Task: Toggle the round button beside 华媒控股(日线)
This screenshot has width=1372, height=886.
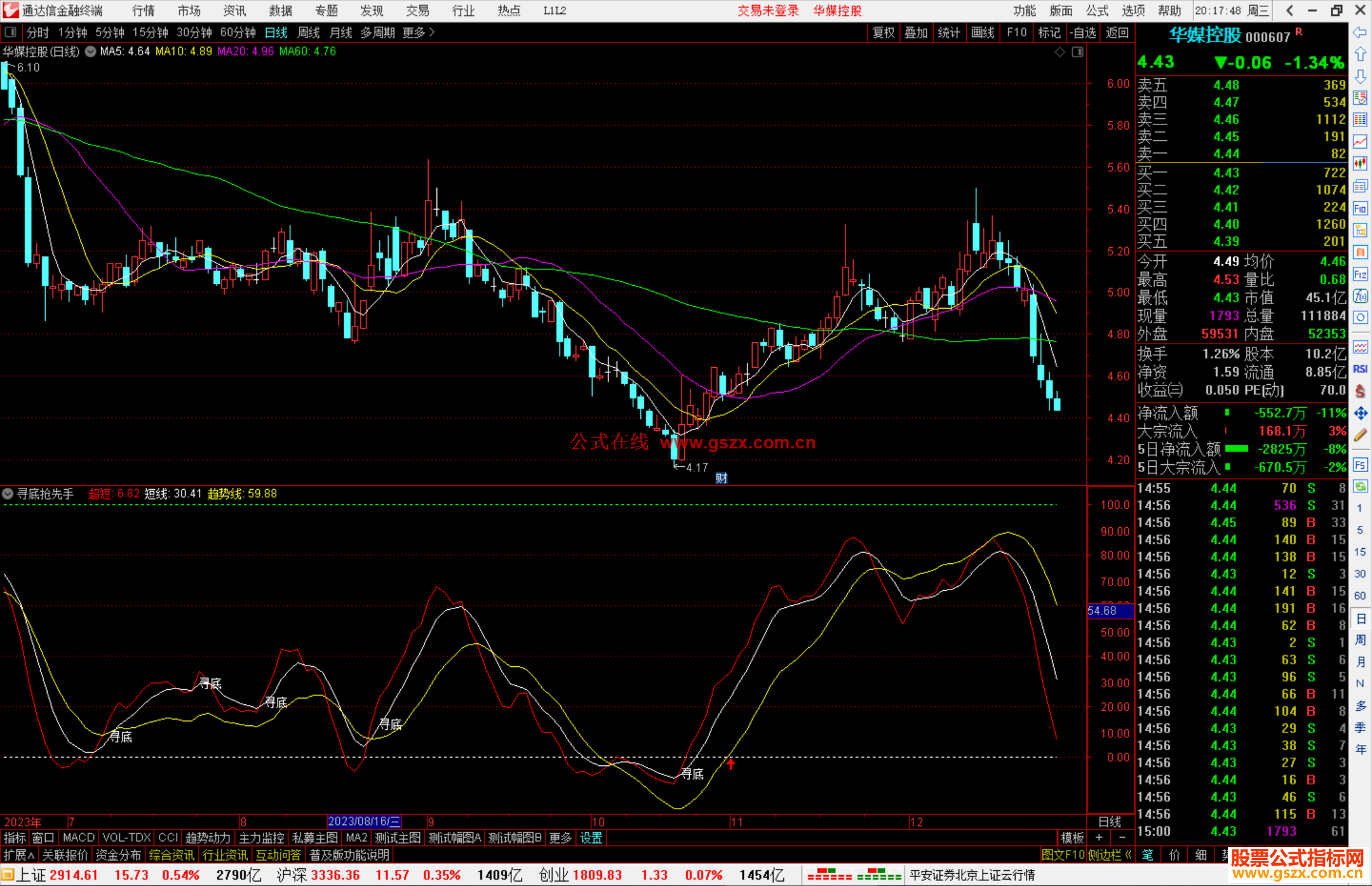Action: 91,51
